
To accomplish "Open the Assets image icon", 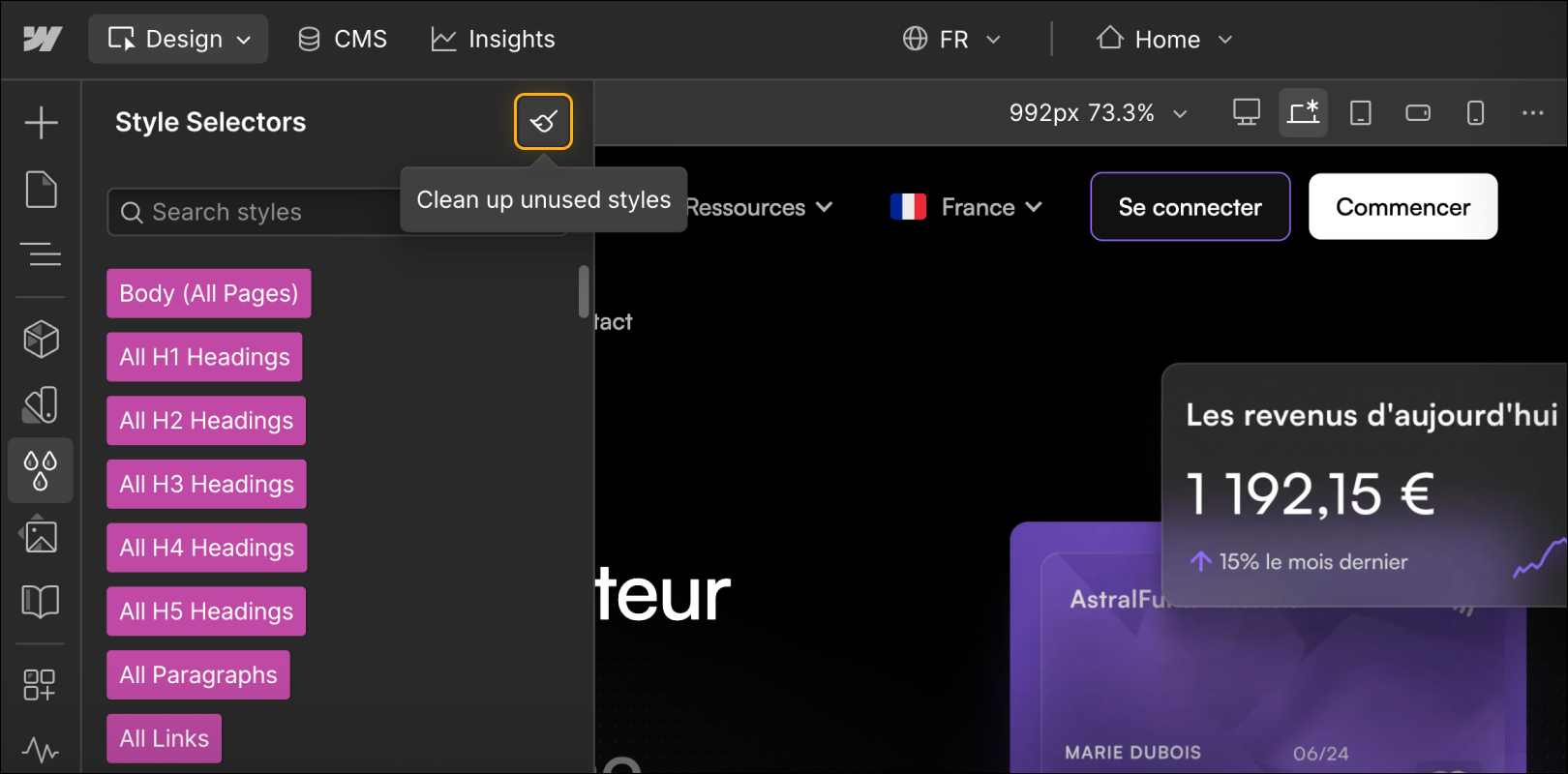I will click(x=41, y=536).
